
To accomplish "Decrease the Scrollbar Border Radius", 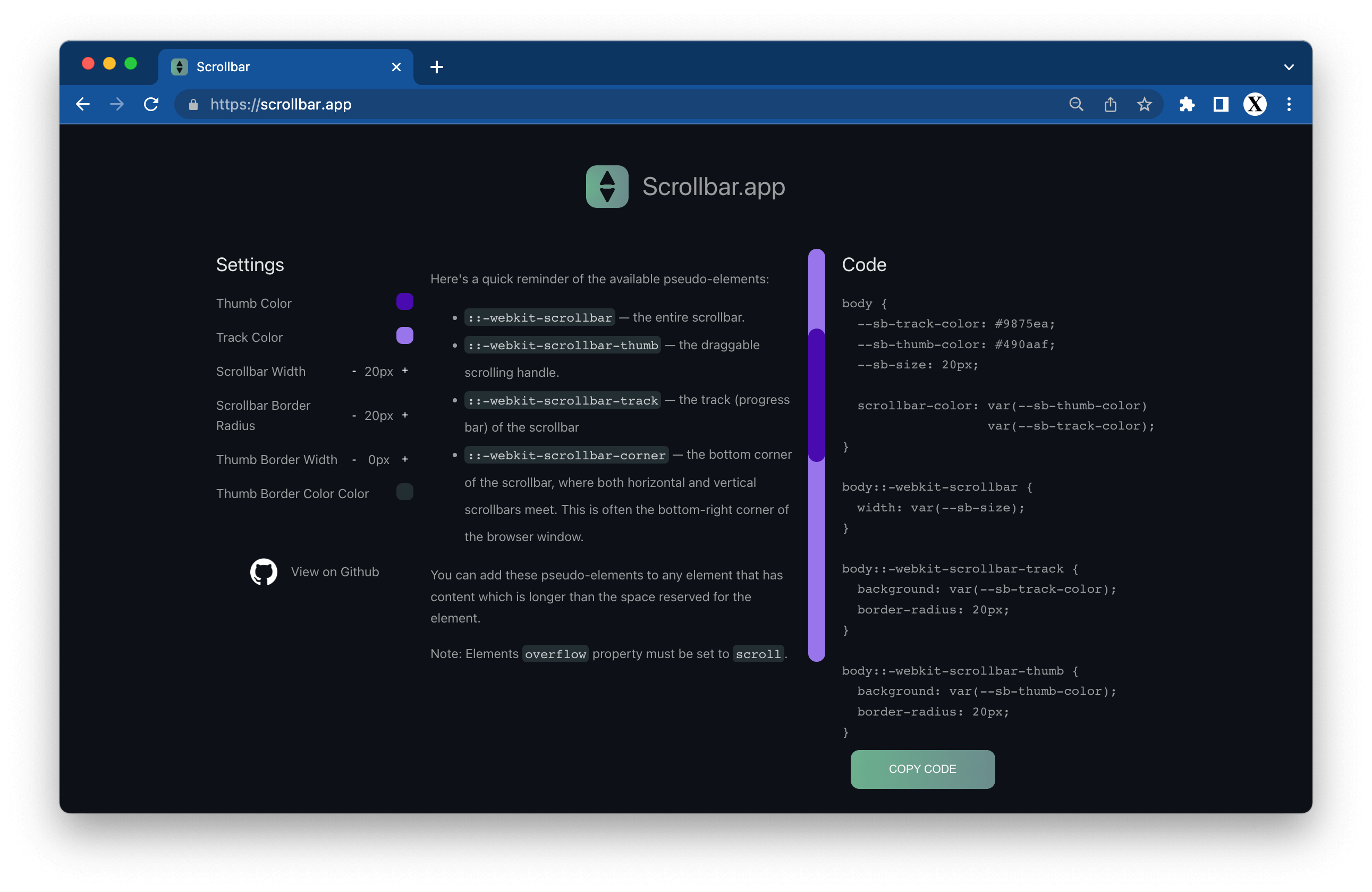I will pyautogui.click(x=354, y=416).
